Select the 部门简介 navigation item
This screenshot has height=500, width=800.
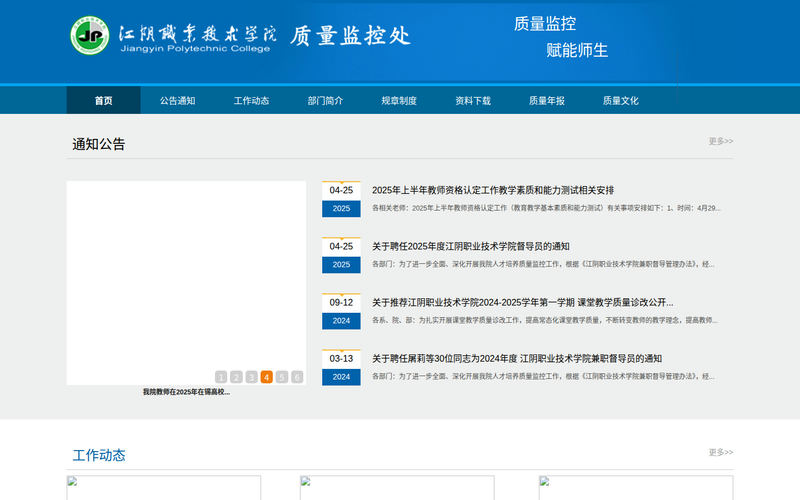pyautogui.click(x=326, y=101)
